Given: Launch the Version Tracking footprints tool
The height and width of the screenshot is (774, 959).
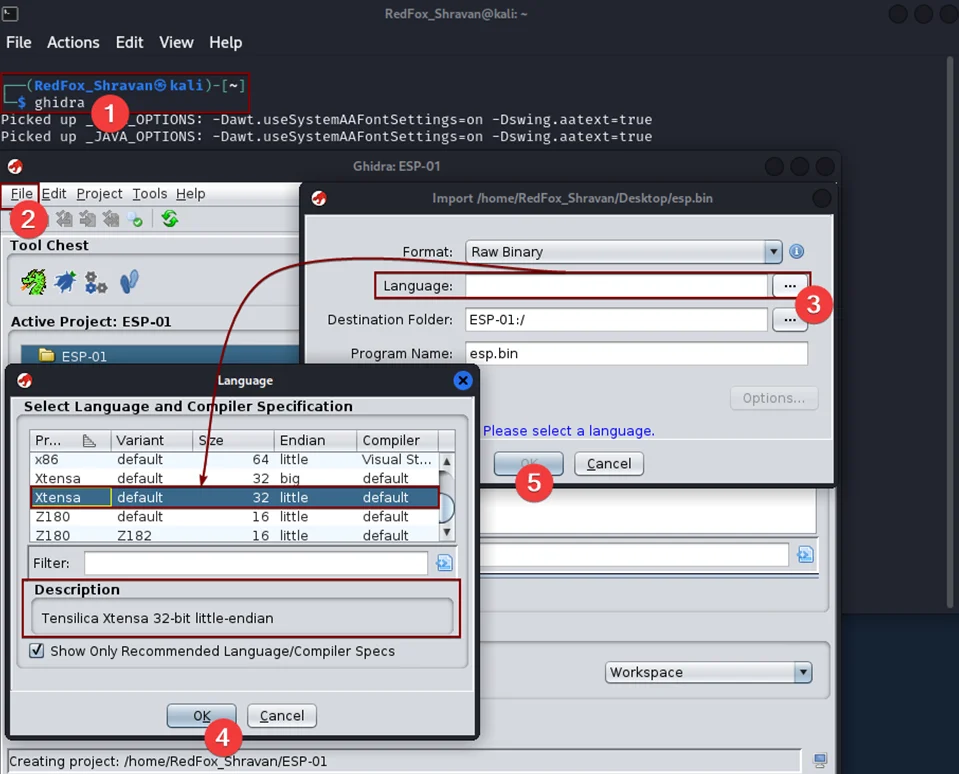Looking at the screenshot, I should pyautogui.click(x=129, y=282).
